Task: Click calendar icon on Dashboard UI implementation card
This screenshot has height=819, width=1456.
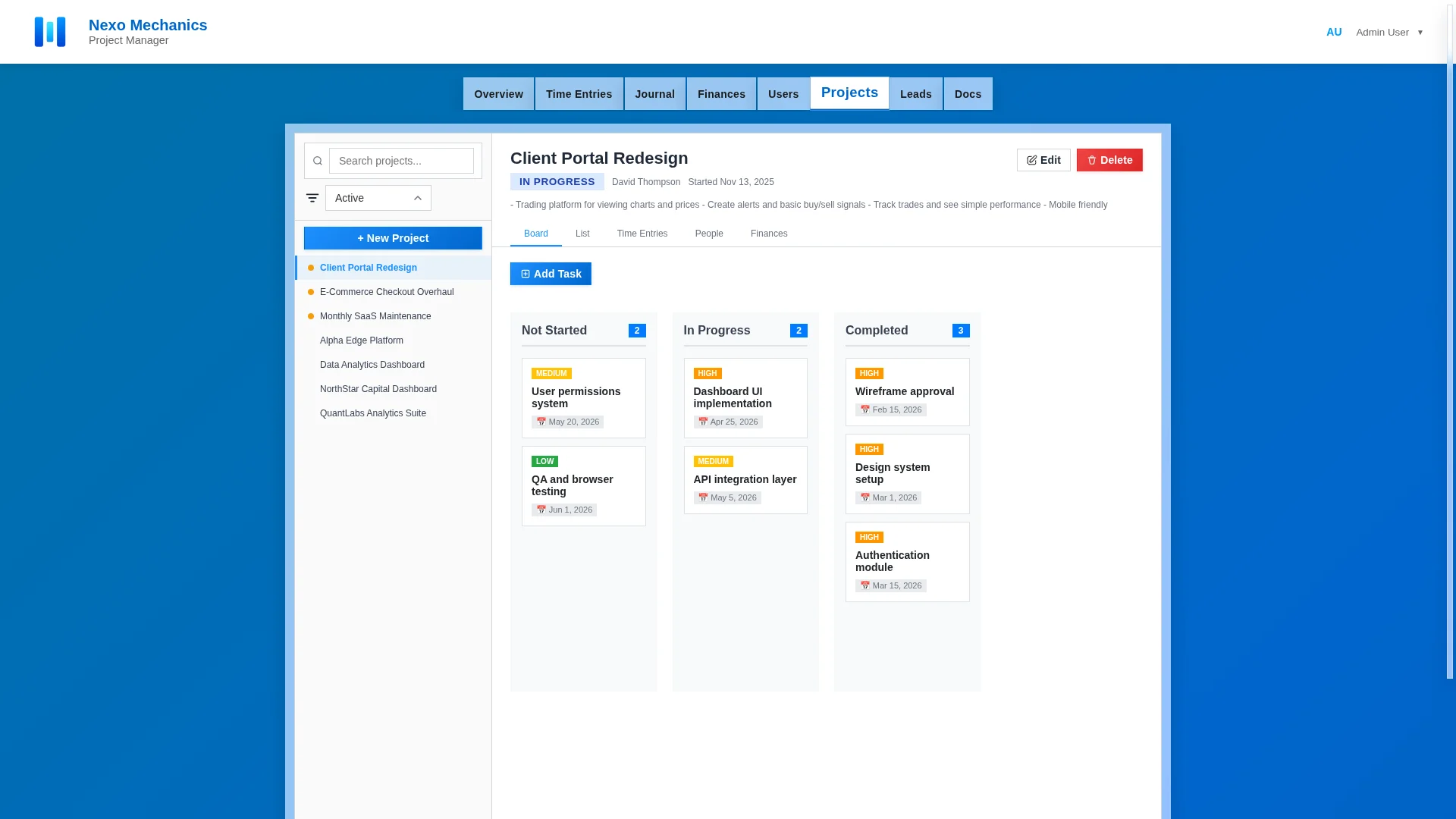Action: pyautogui.click(x=703, y=422)
